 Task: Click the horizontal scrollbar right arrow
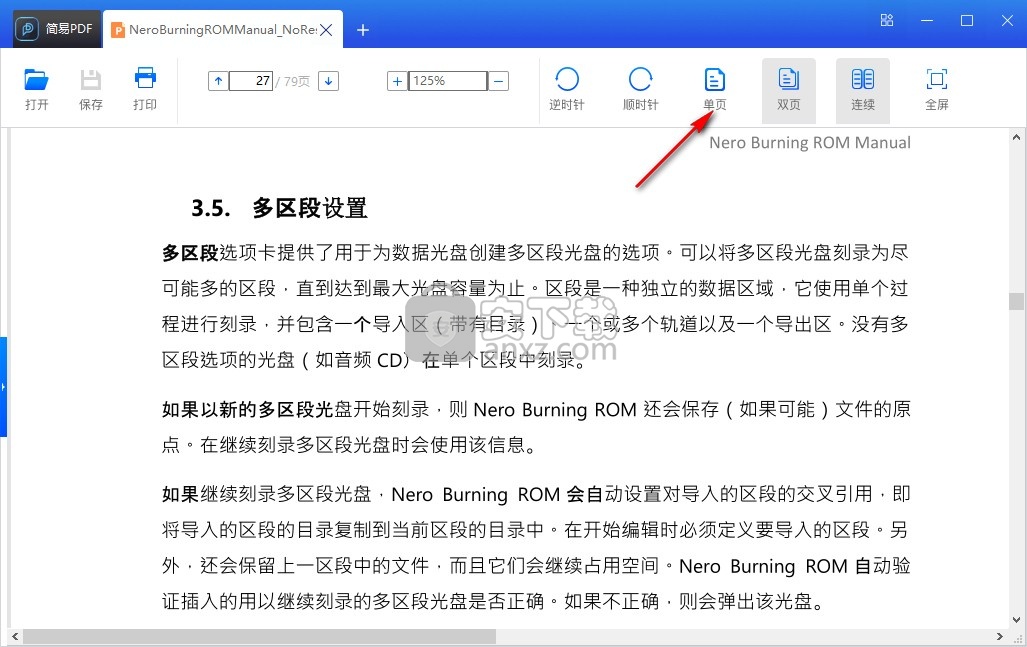click(x=999, y=637)
